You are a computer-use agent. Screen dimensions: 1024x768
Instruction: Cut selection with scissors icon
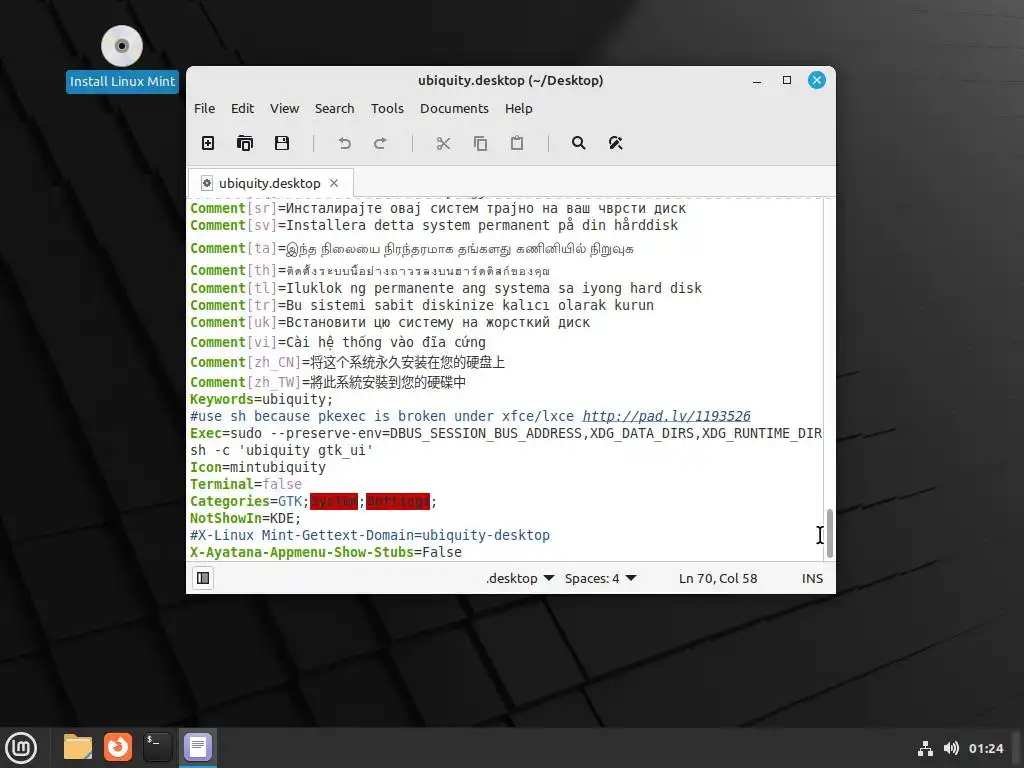click(x=443, y=143)
